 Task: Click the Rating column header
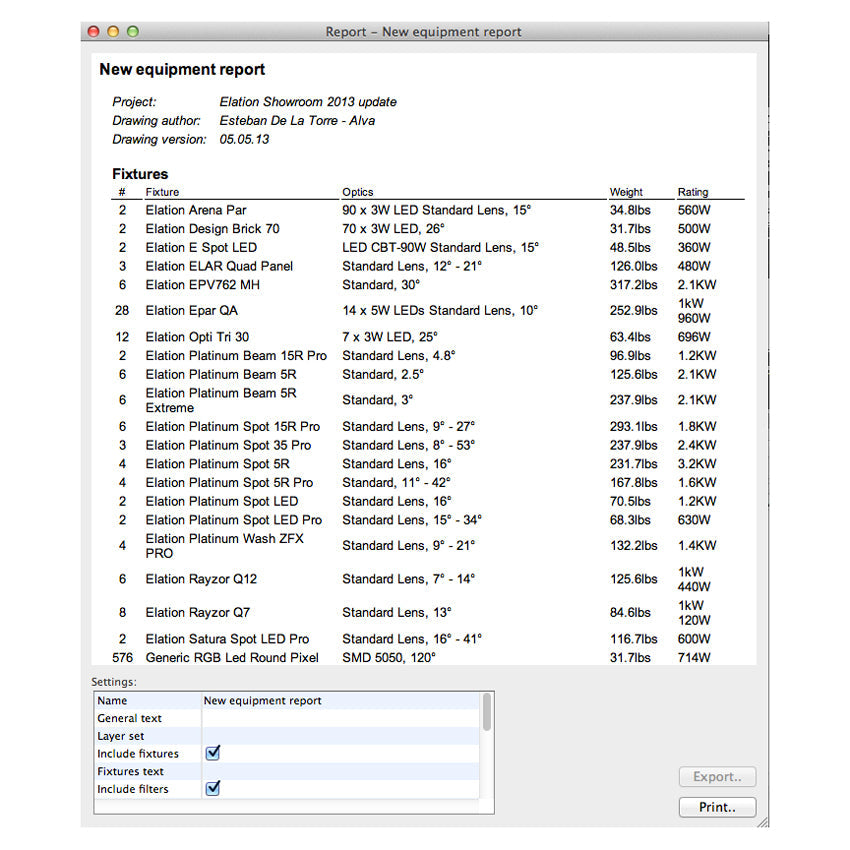point(692,192)
